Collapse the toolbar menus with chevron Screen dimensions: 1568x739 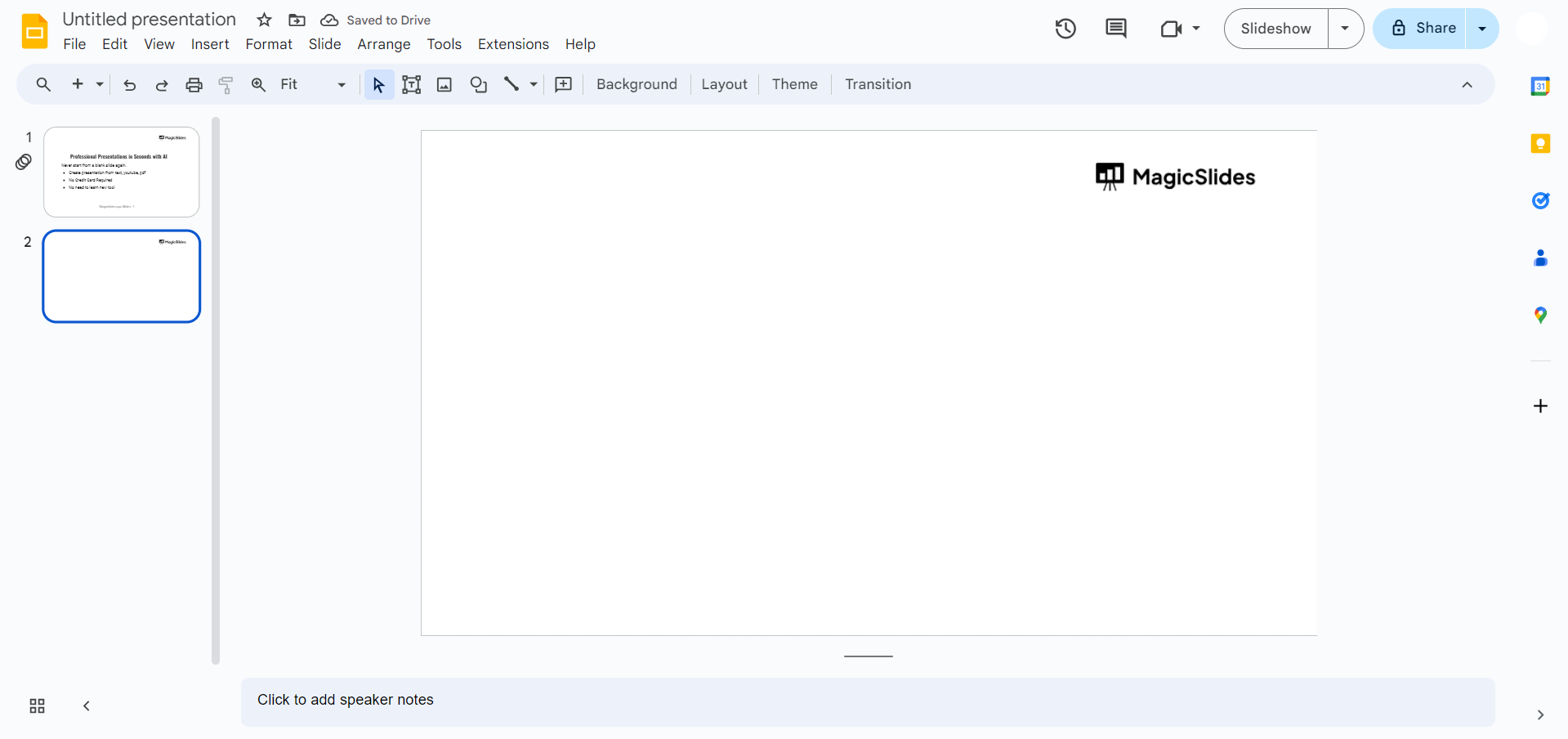[1467, 85]
